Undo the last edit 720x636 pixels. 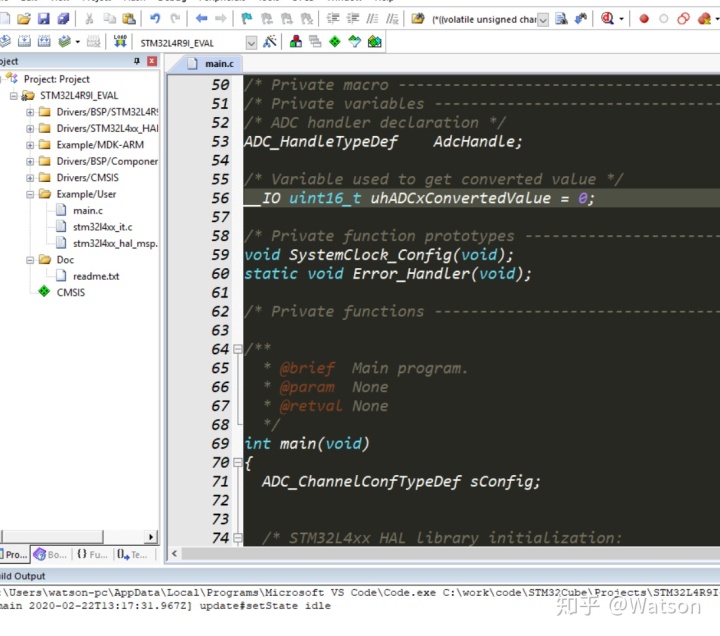click(155, 19)
